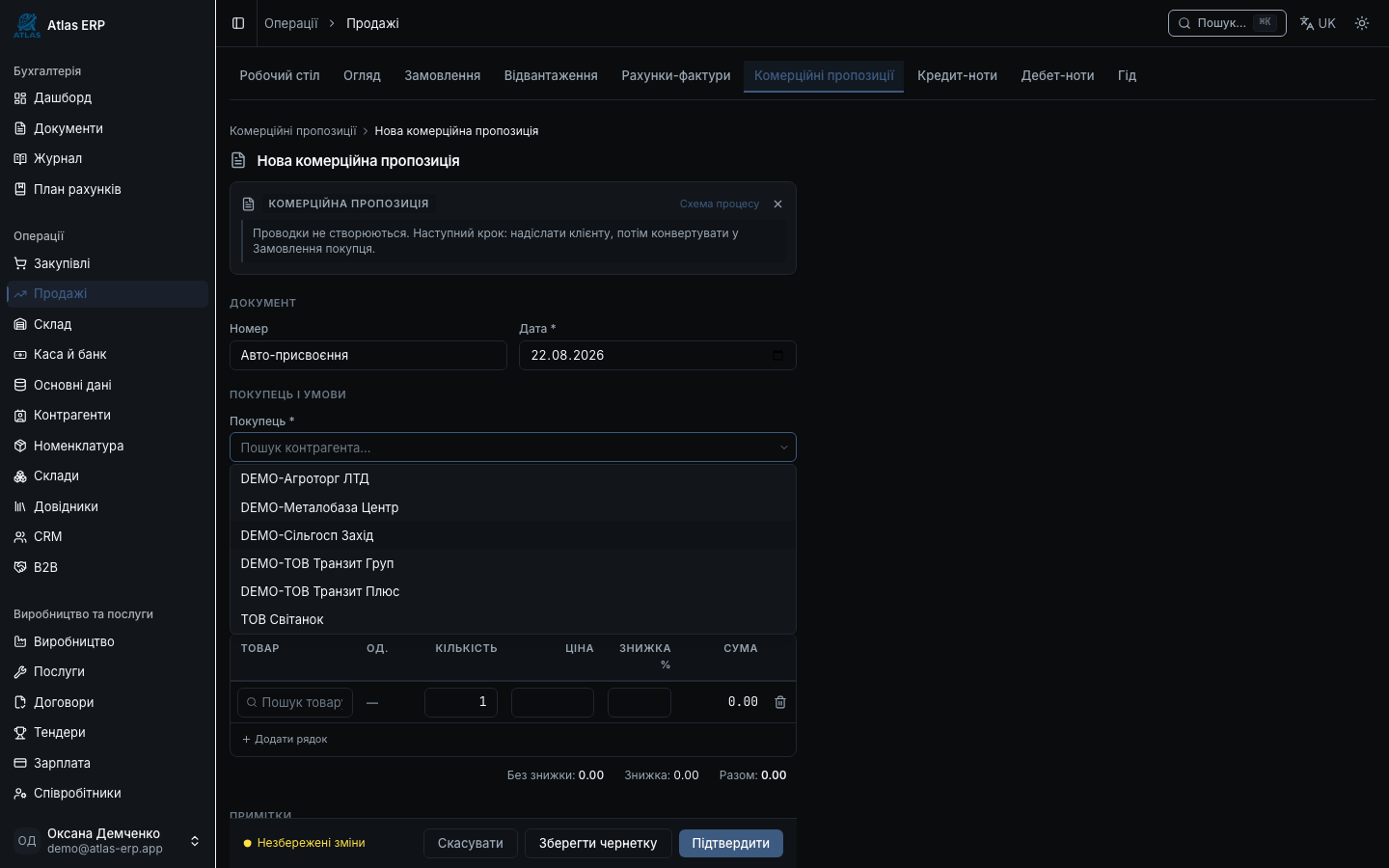Navigate to Закупівлі section

[x=107, y=263]
